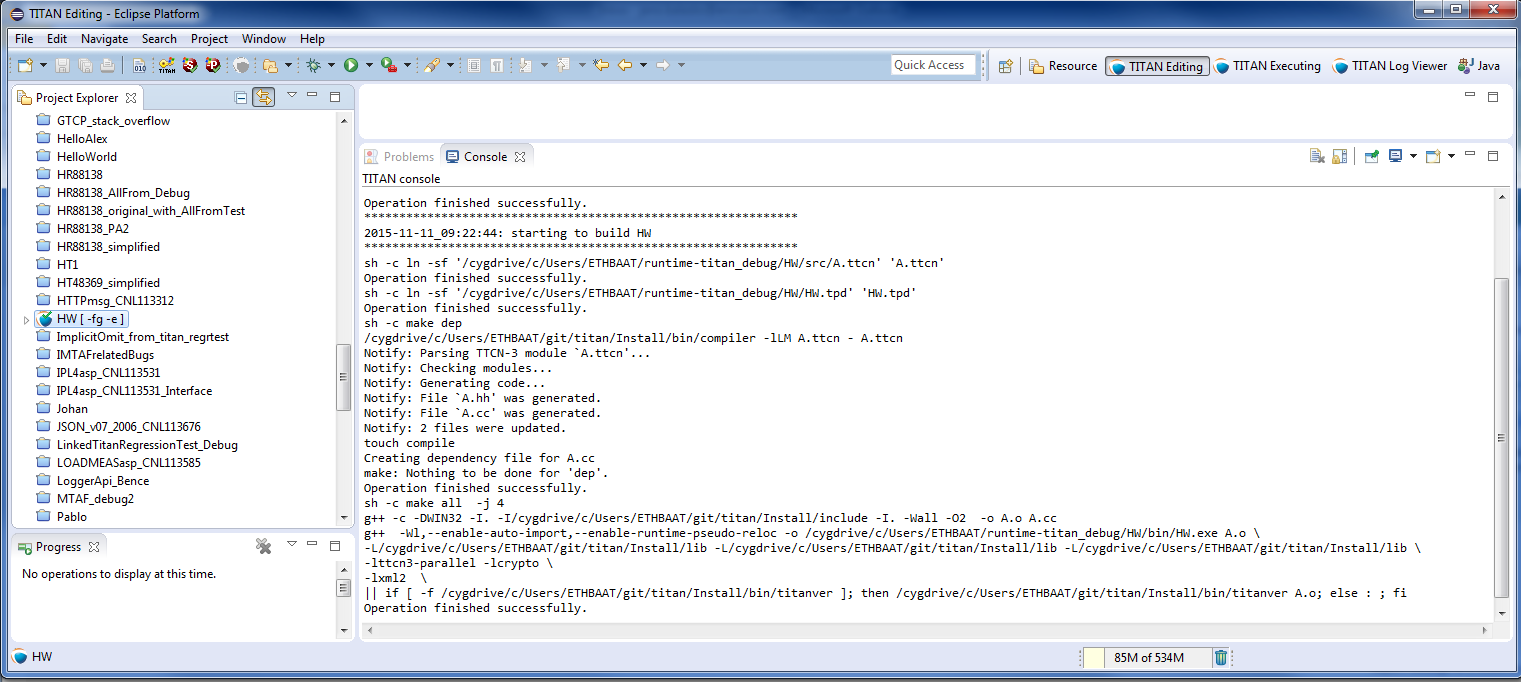Clear the Console output

pyautogui.click(x=1318, y=156)
